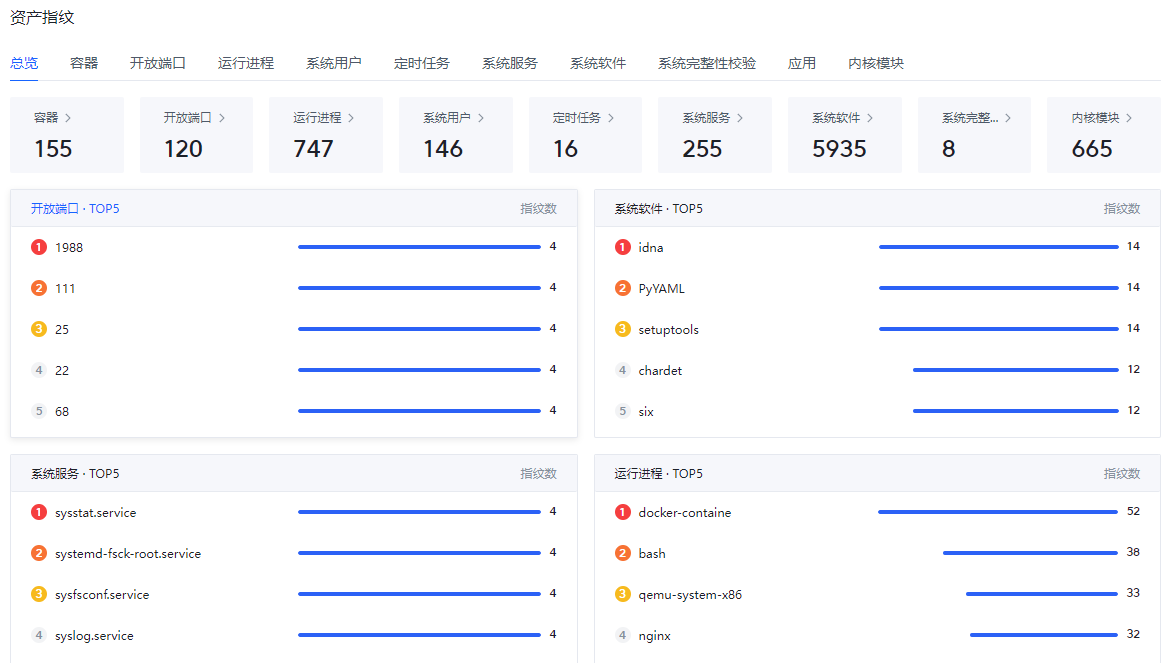Click the yellow rank 3 badge beside qemu-system-x86
This screenshot has width=1176, height=663.
pos(622,594)
